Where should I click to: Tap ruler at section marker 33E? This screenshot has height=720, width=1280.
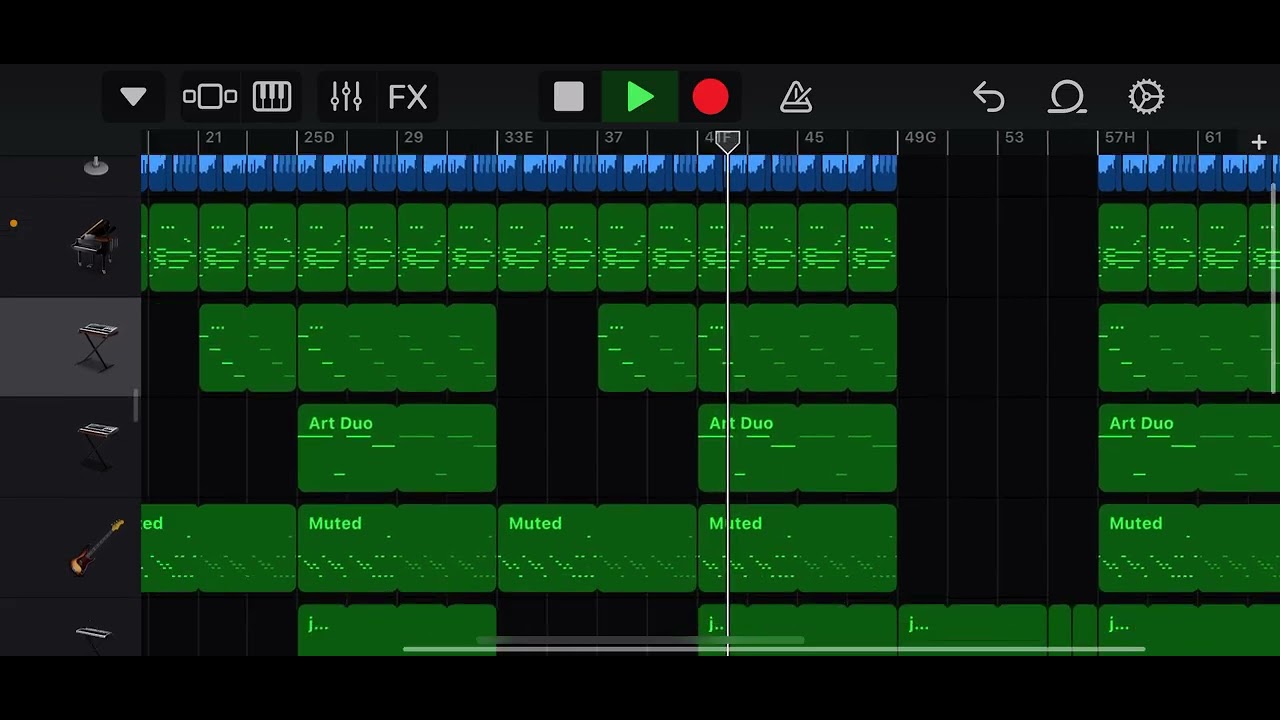pos(519,138)
